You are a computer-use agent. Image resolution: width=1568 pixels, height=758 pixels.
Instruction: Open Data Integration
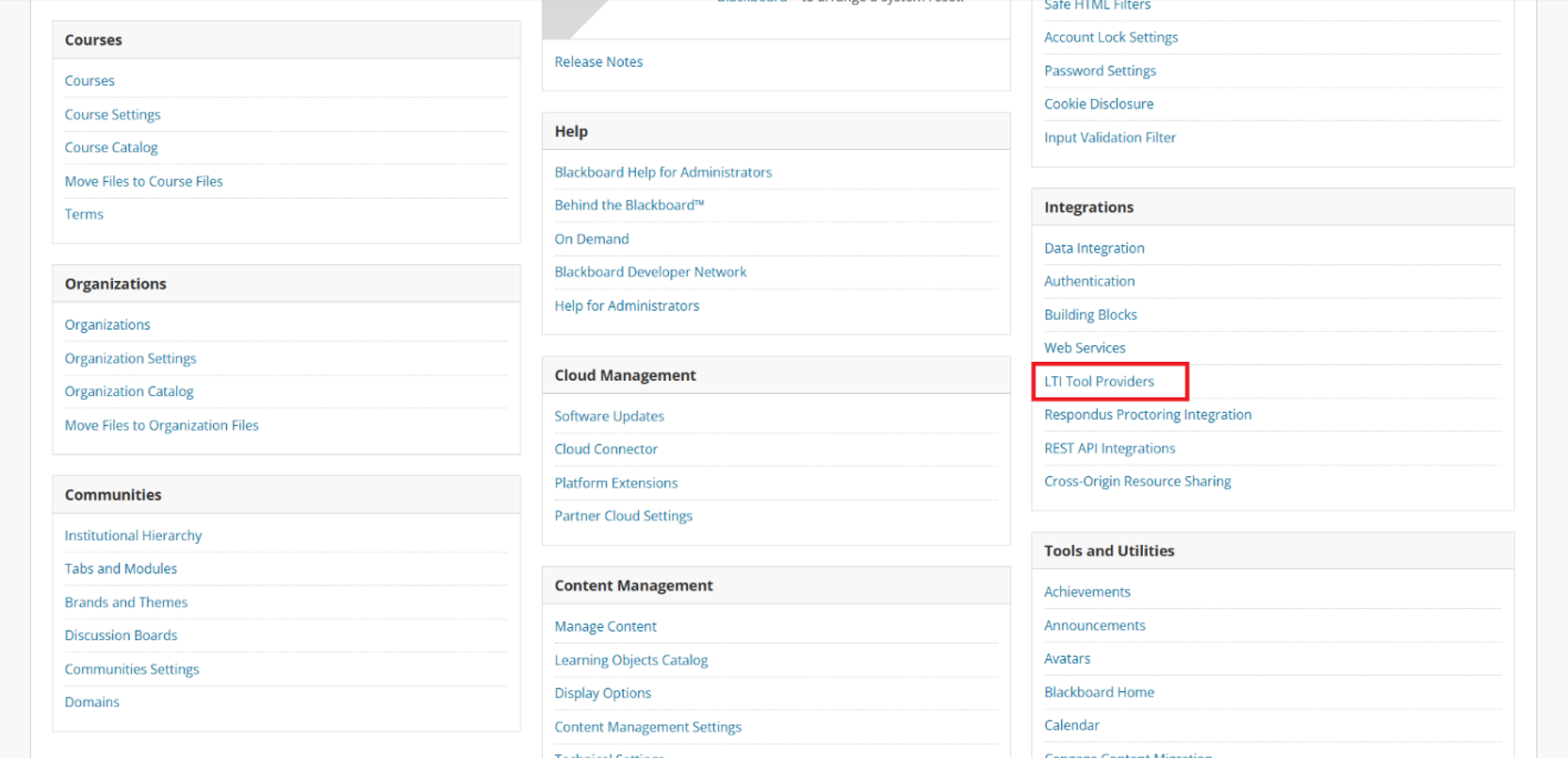coord(1094,248)
